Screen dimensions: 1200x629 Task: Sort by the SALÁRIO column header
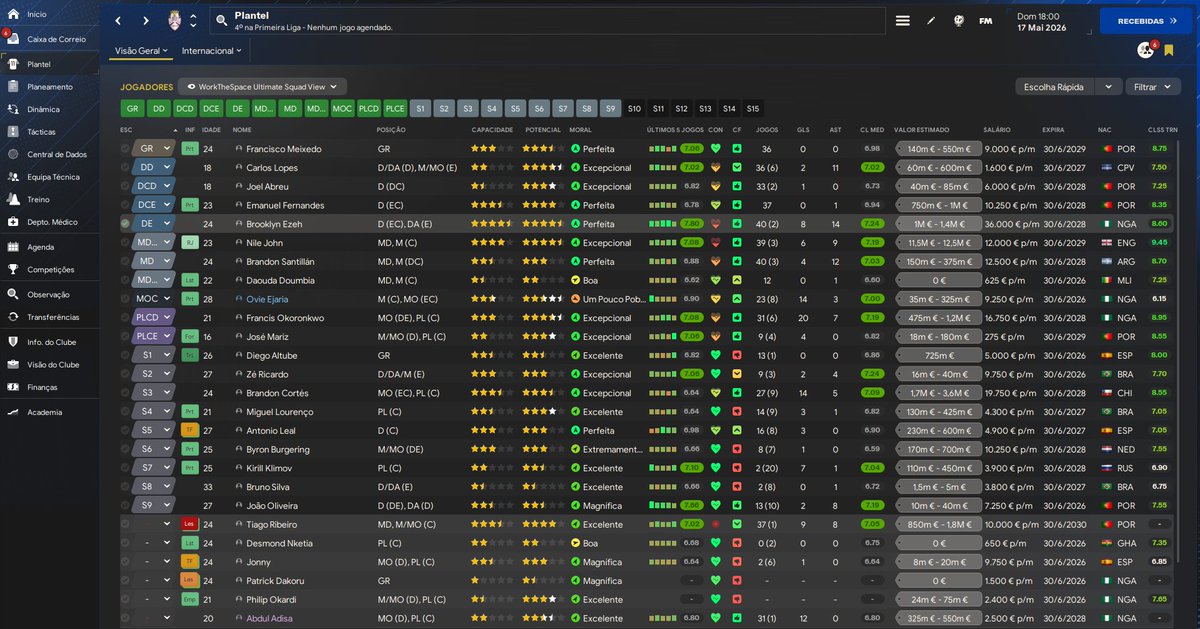tap(996, 130)
